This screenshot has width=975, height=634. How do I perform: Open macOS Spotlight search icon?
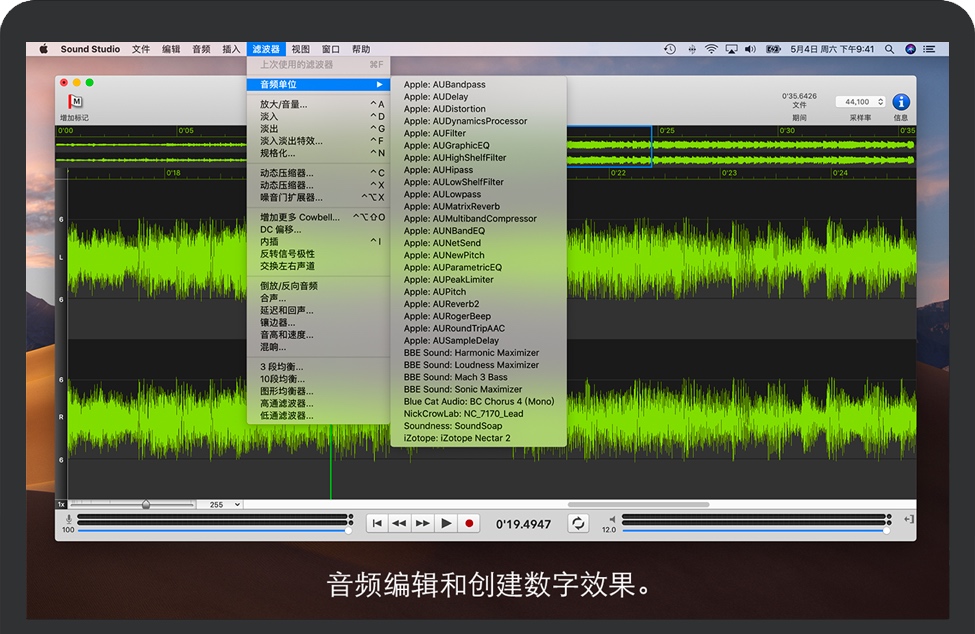pos(890,49)
